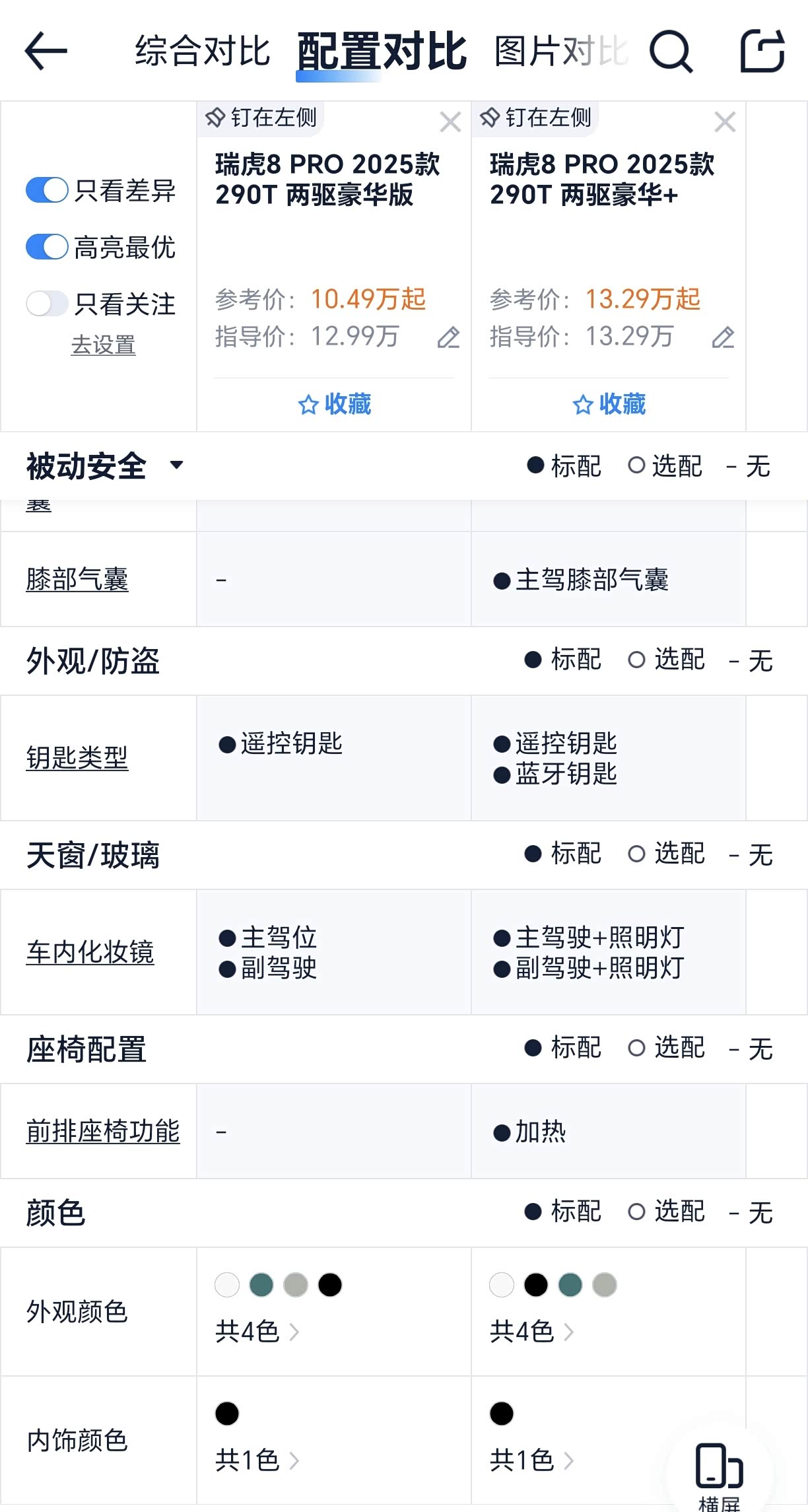Pin the 两驱豪华版 column to the left
Image resolution: width=808 pixels, height=1512 pixels.
pos(261,118)
